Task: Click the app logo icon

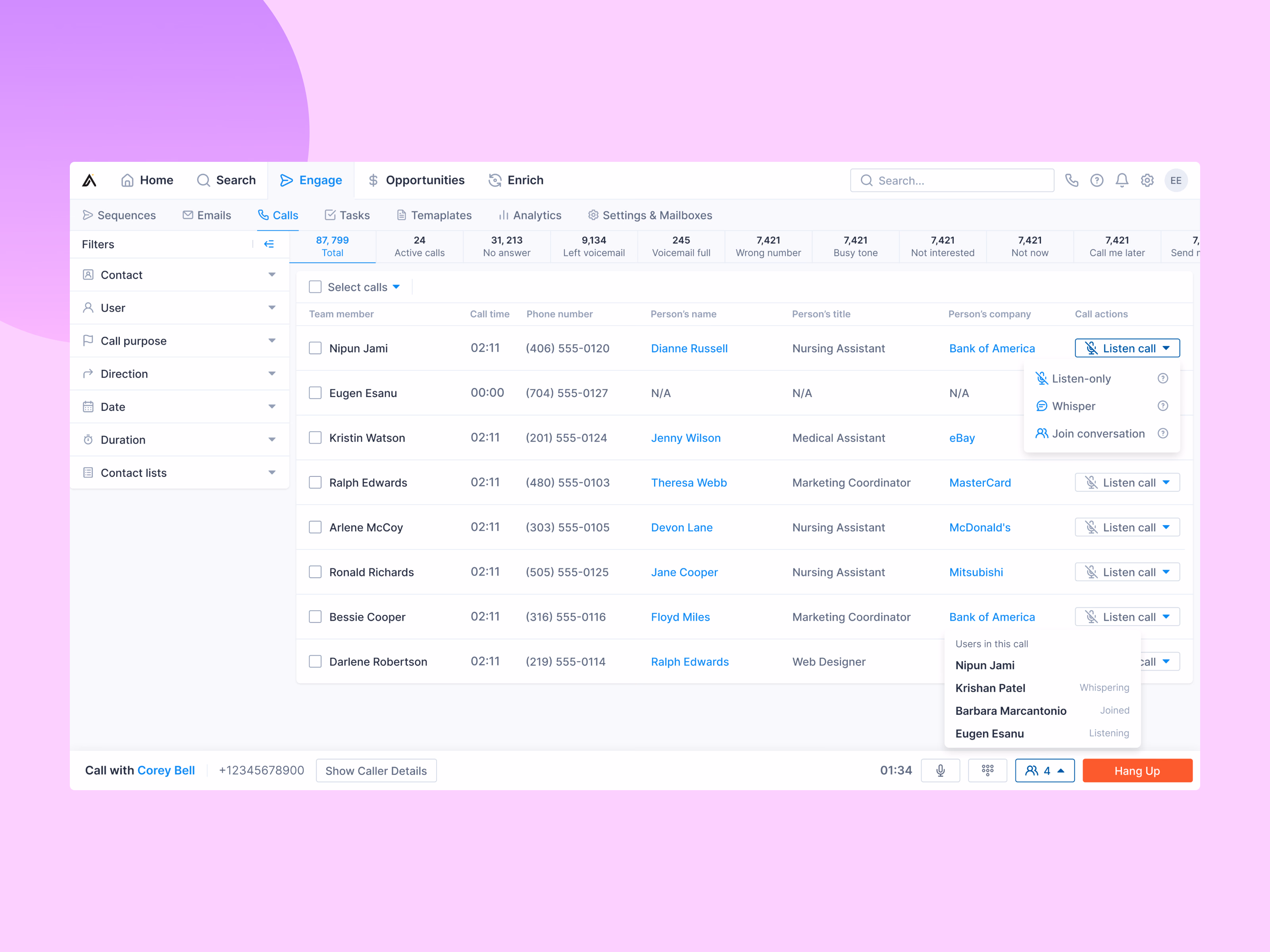Action: [89, 180]
